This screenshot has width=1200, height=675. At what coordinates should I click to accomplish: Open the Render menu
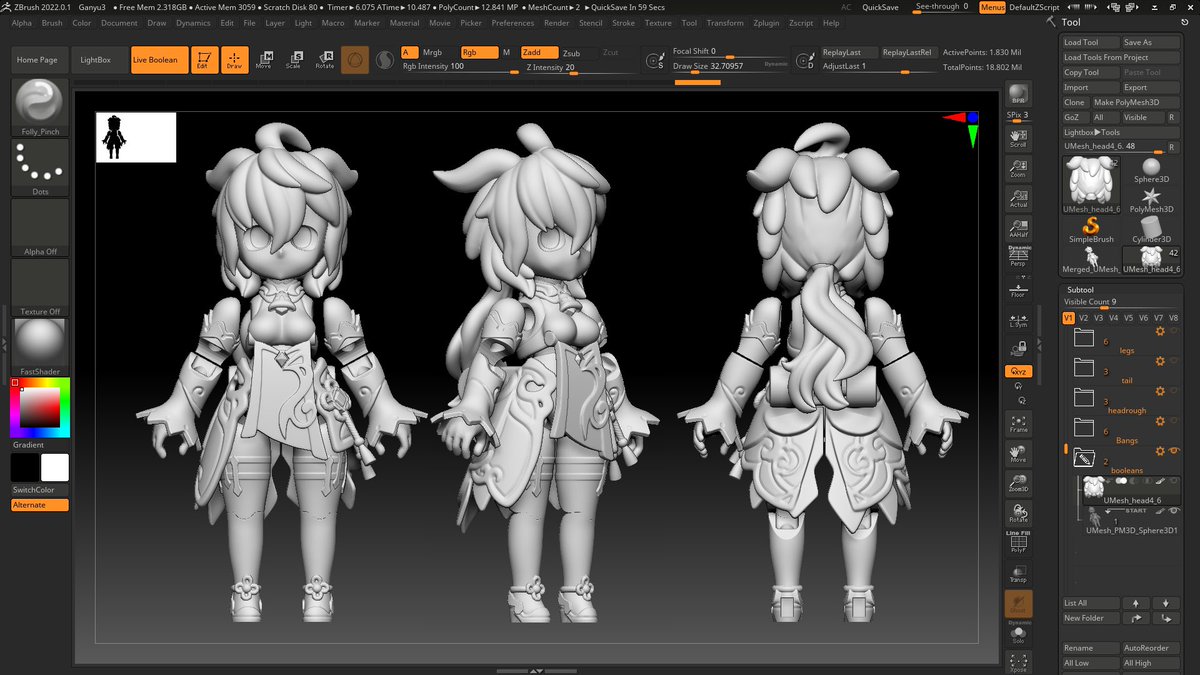(x=557, y=23)
